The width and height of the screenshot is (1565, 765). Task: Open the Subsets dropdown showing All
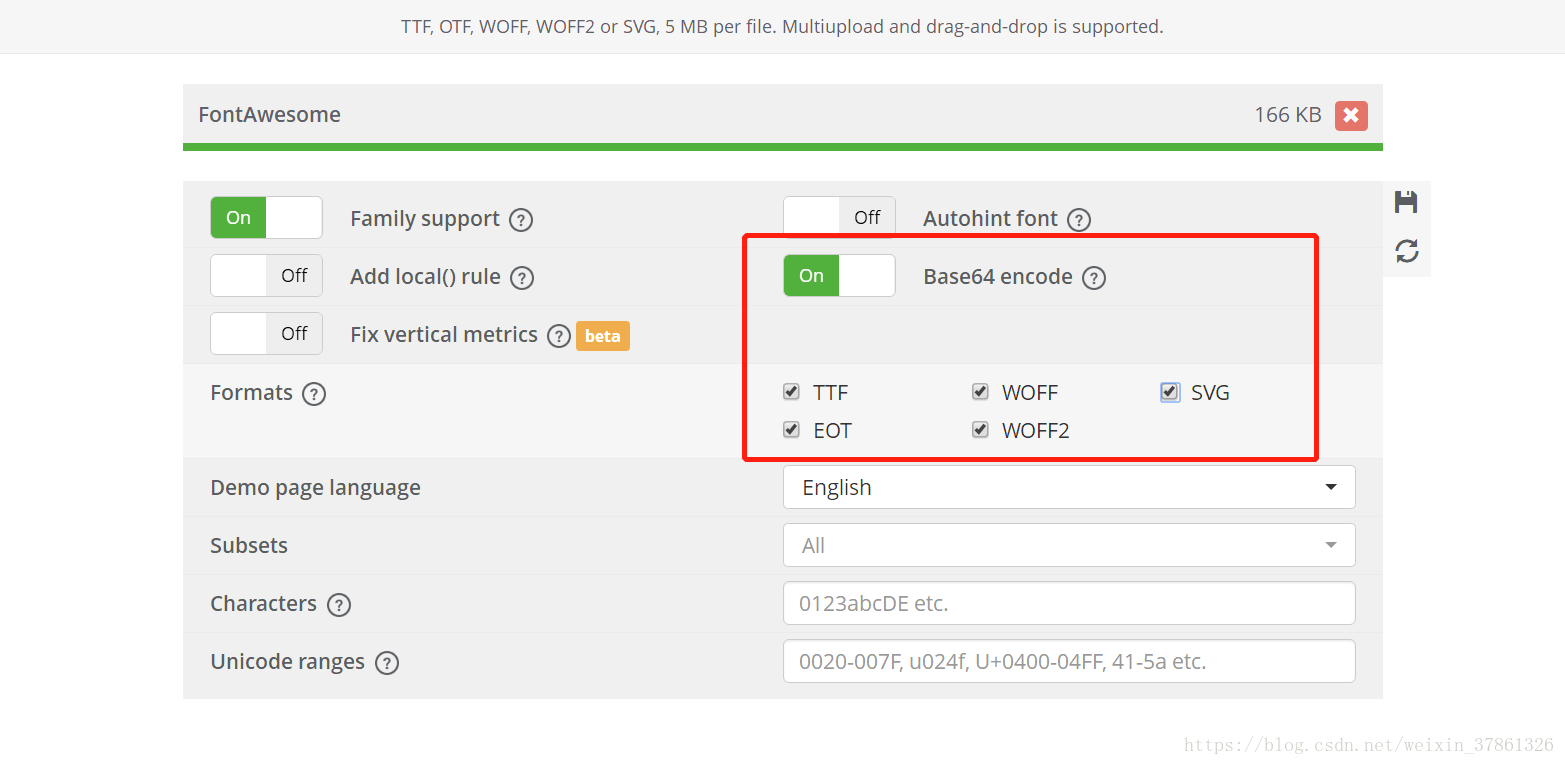tap(1069, 545)
